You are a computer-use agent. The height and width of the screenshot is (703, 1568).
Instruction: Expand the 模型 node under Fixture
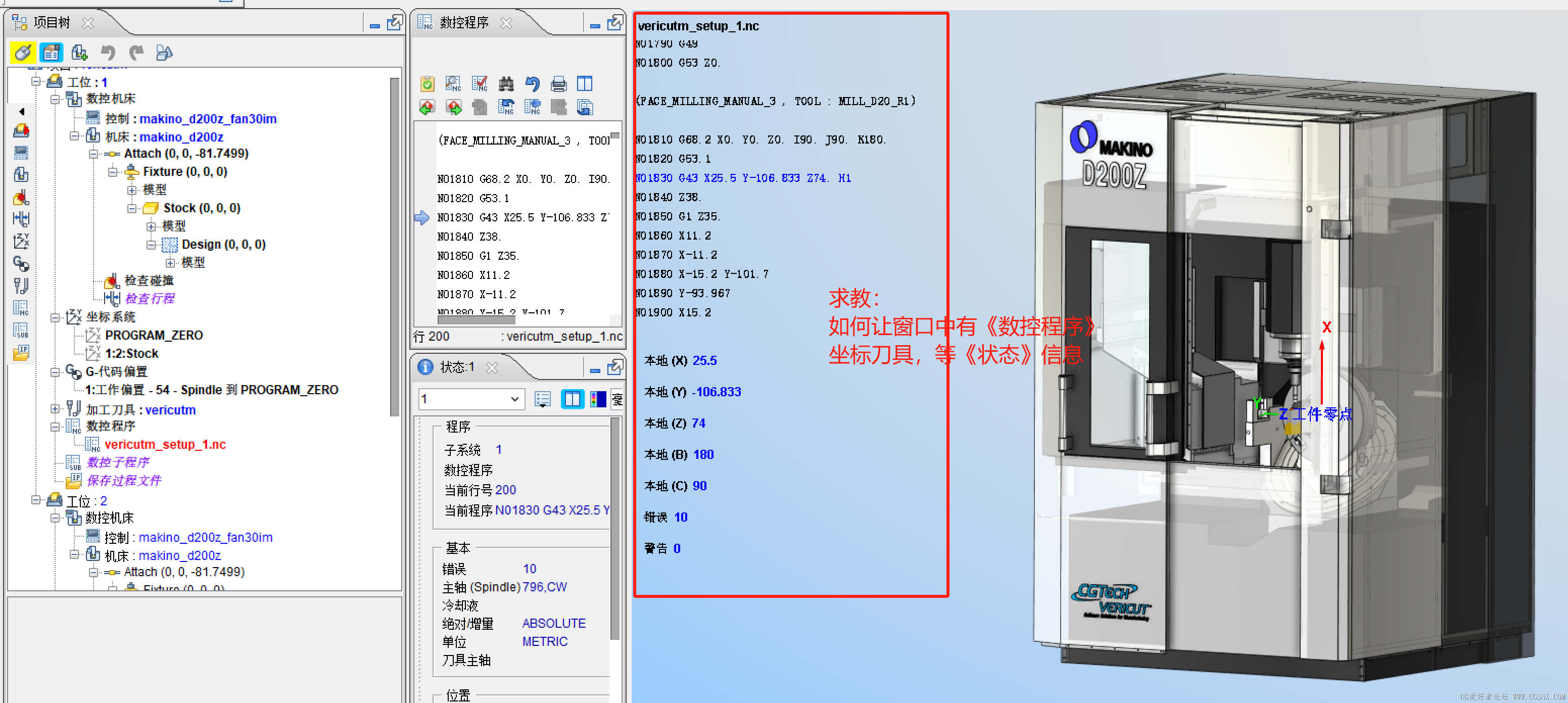(131, 191)
